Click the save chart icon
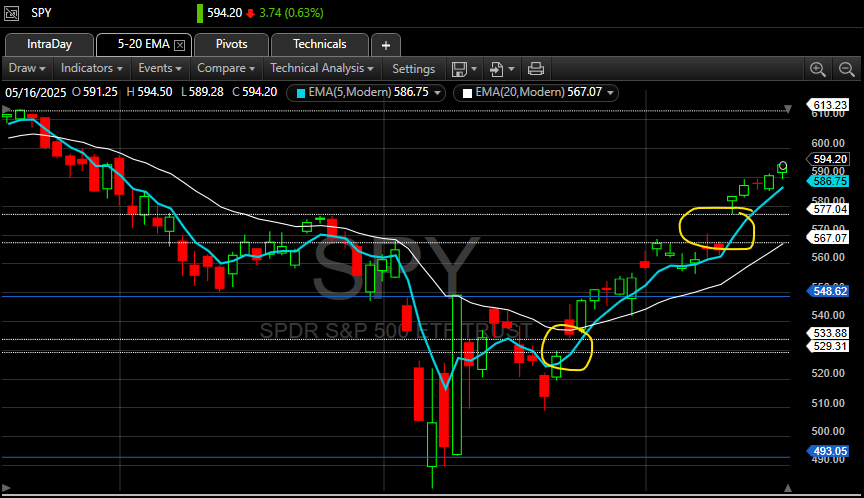 pyautogui.click(x=459, y=69)
